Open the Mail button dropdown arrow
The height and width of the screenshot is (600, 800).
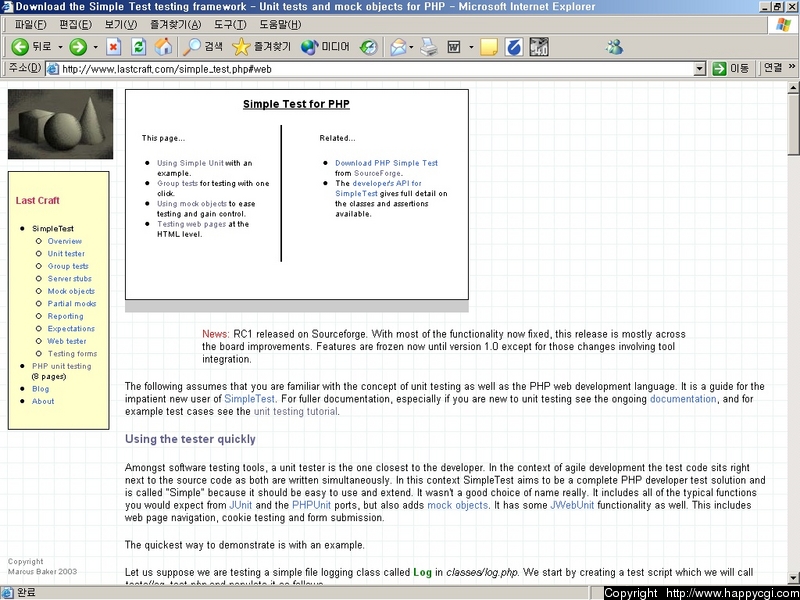(x=411, y=47)
